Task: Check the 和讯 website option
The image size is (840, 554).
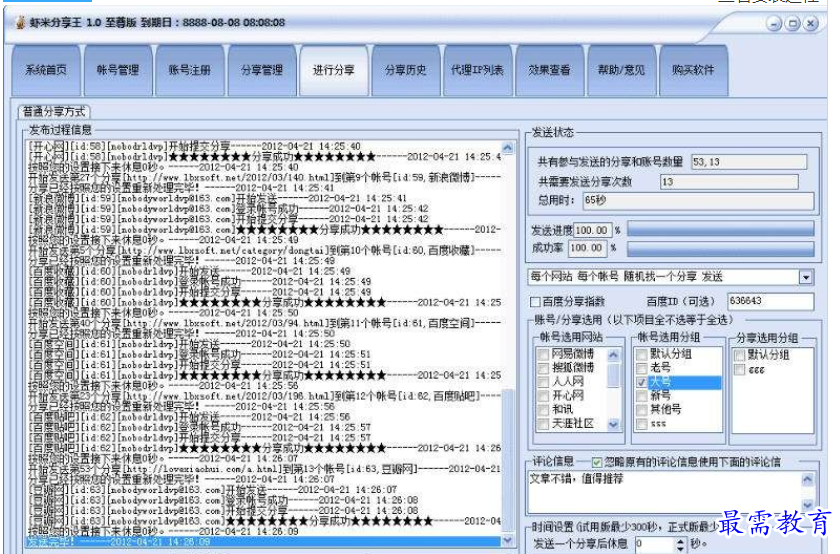Action: pos(543,410)
